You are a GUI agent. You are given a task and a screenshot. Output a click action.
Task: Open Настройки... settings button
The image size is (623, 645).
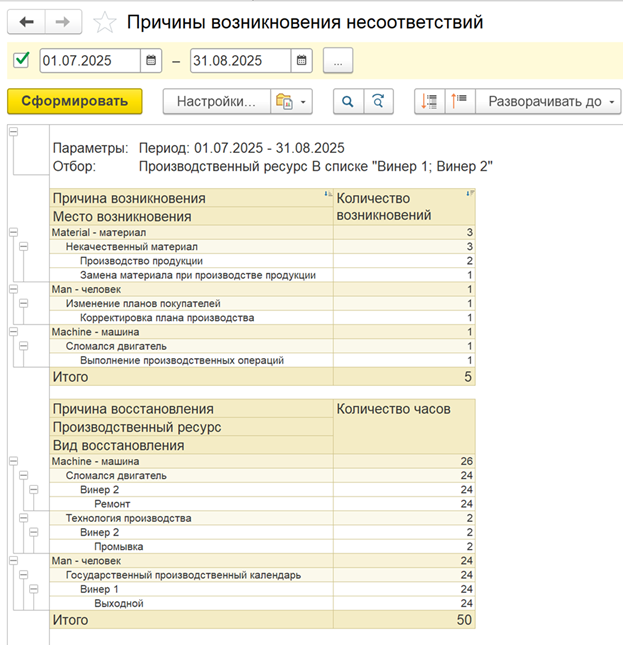(217, 101)
